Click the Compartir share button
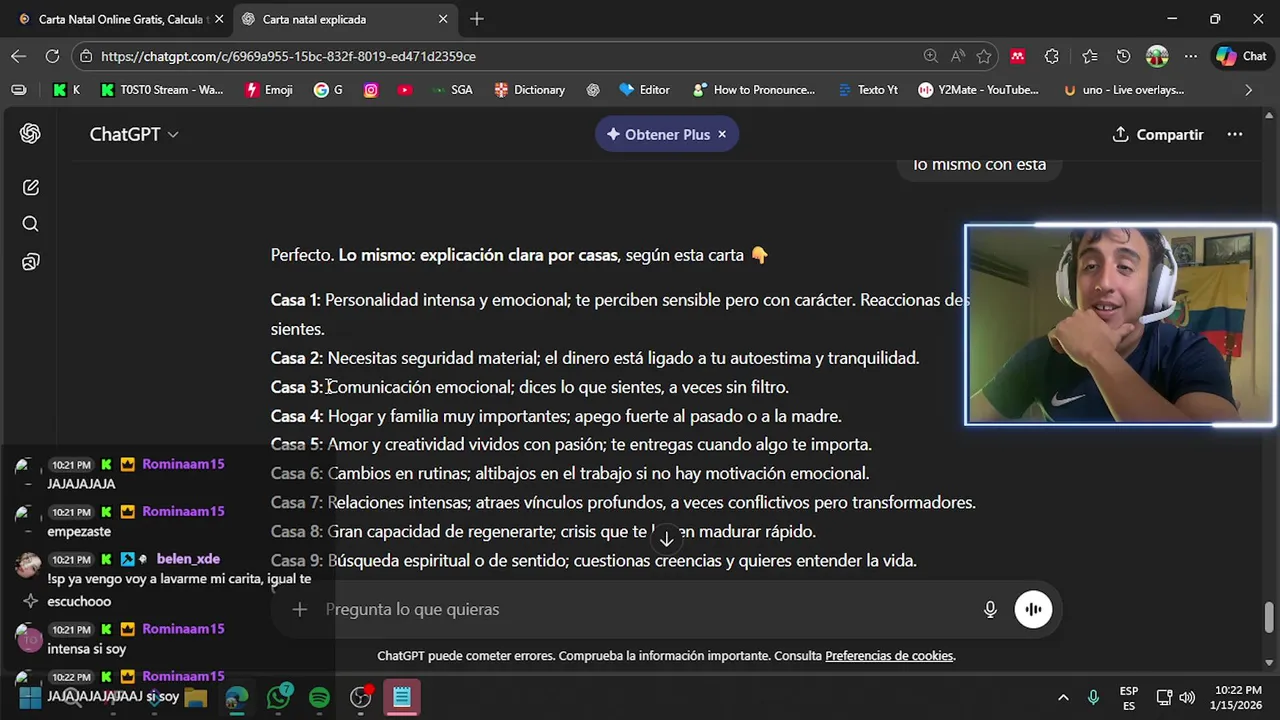Image resolution: width=1280 pixels, height=720 pixels. coord(1158,134)
